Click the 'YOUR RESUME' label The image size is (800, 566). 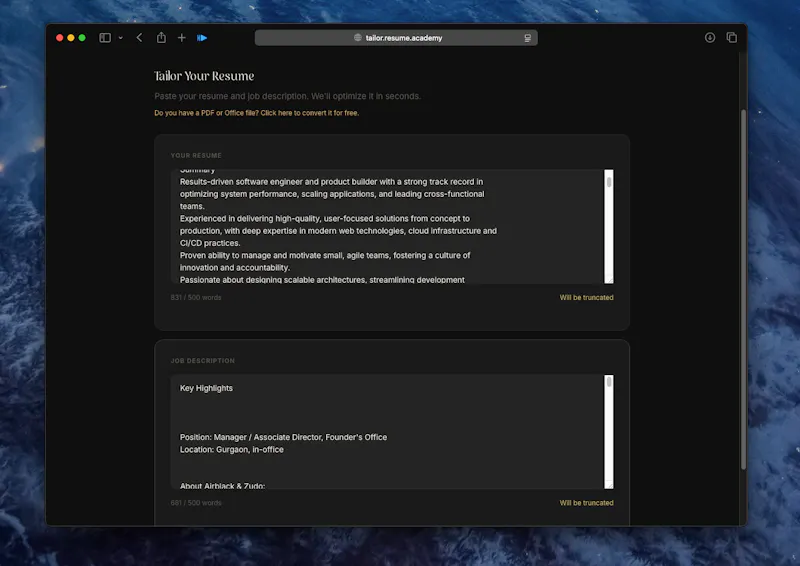click(196, 155)
